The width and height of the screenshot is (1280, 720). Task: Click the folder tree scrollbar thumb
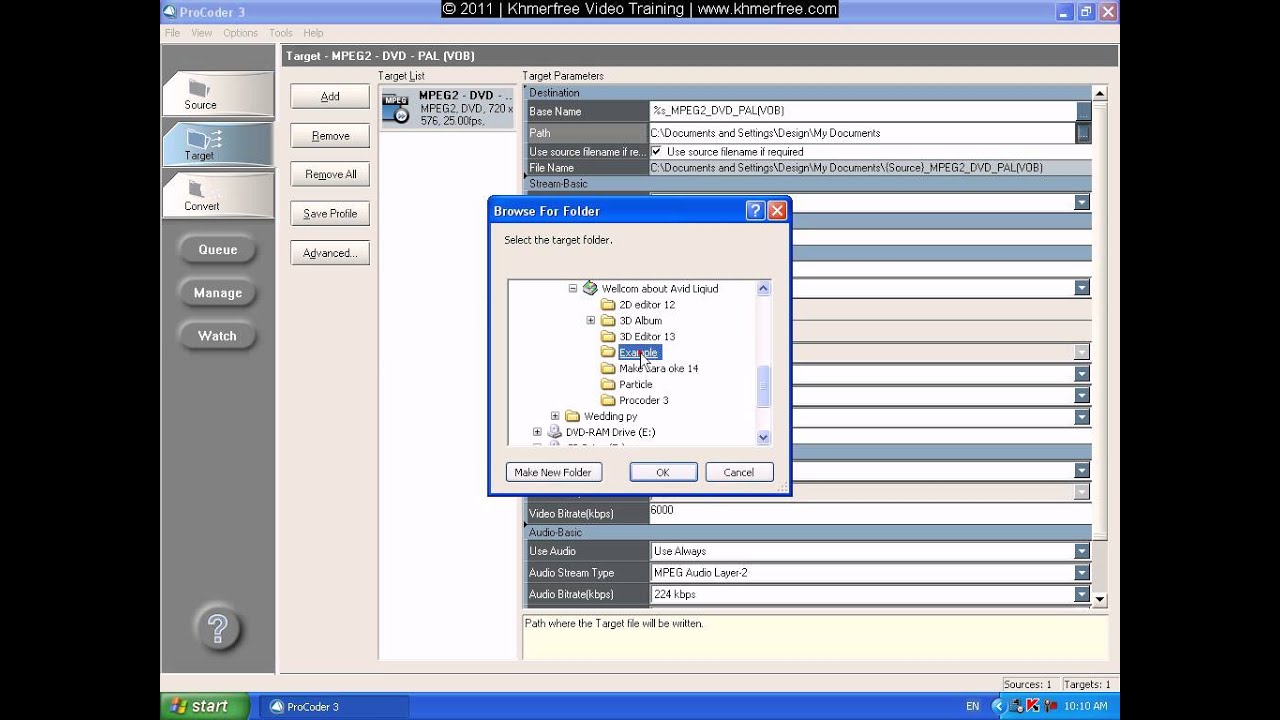763,387
